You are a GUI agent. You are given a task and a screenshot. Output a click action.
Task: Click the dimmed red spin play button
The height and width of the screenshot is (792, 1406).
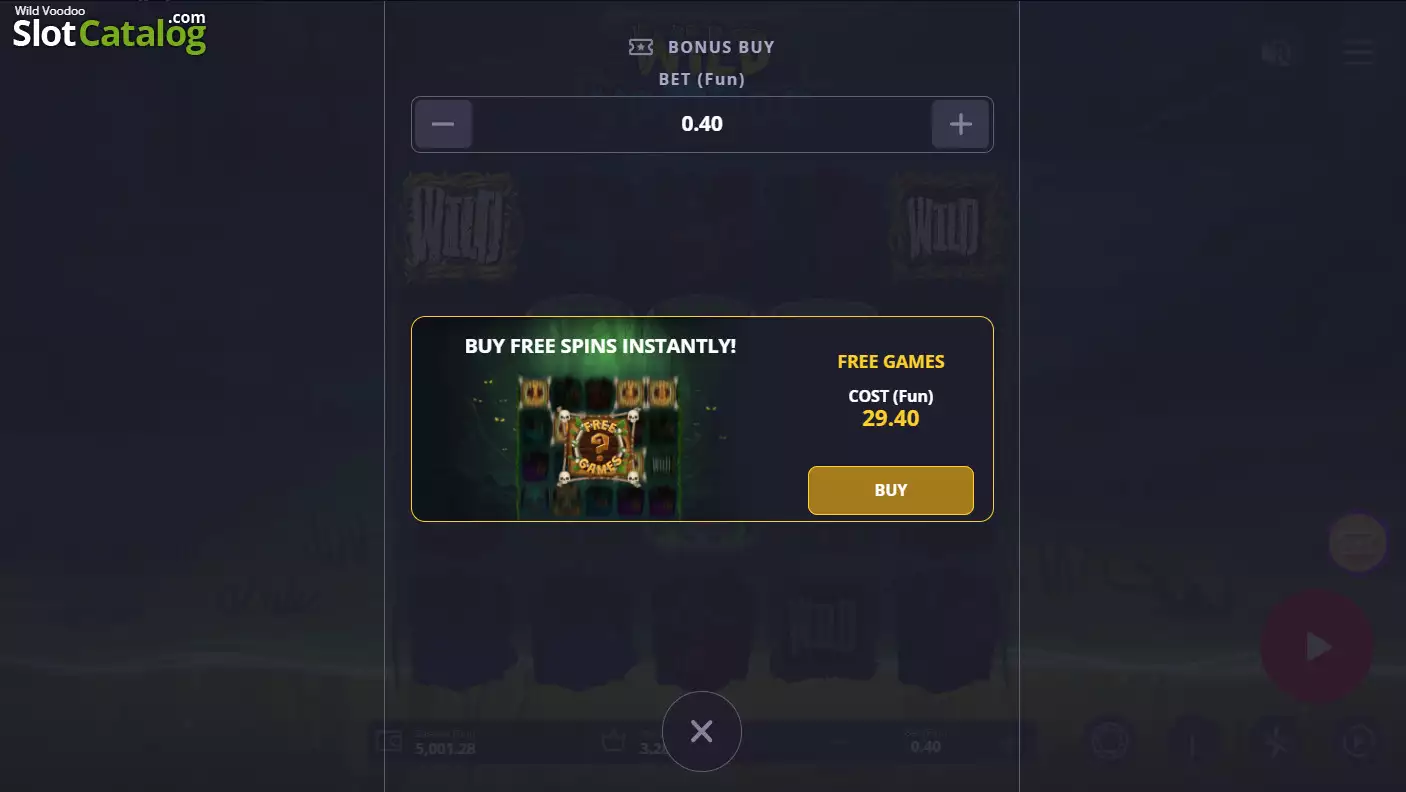[1317, 647]
